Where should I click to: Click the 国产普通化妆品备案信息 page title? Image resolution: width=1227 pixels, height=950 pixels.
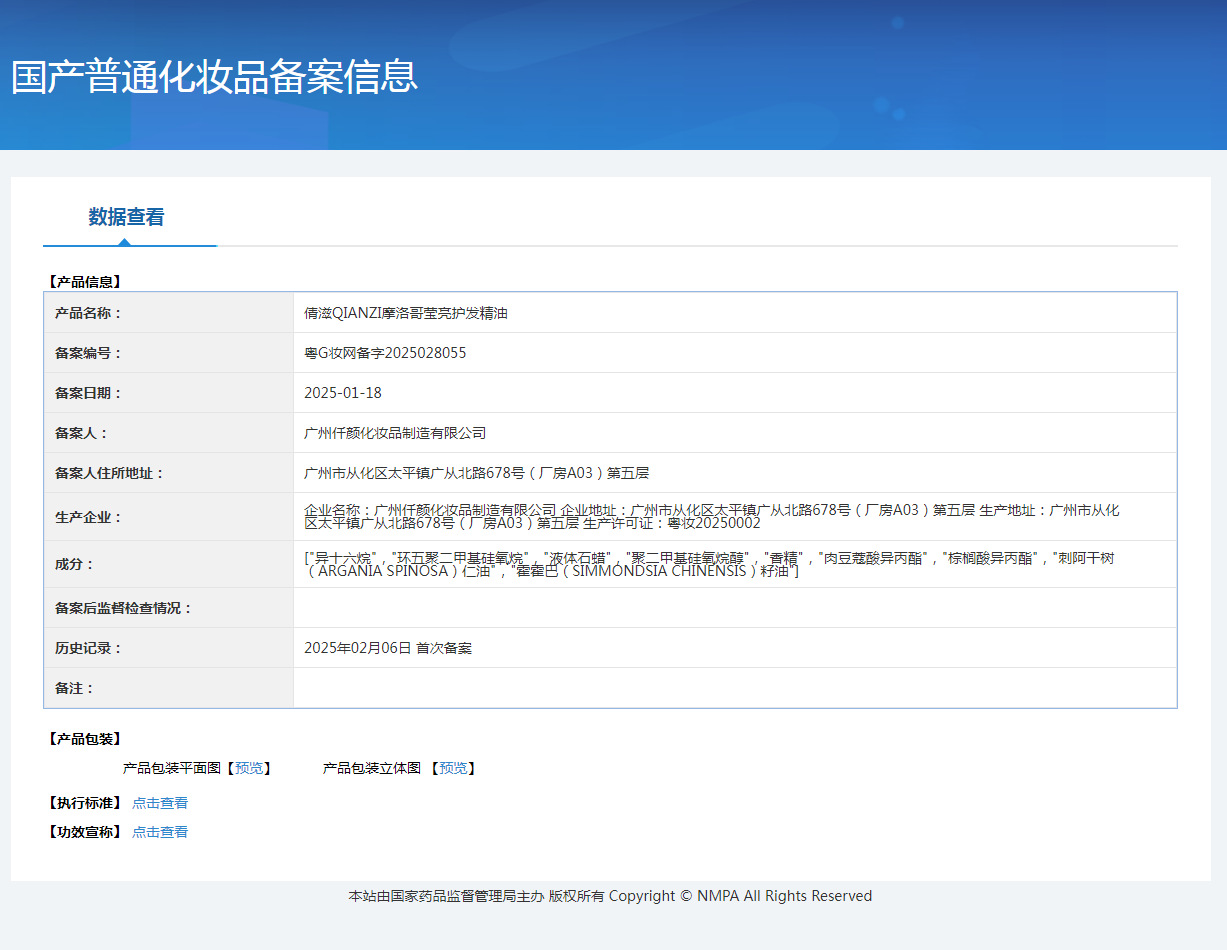tap(214, 77)
